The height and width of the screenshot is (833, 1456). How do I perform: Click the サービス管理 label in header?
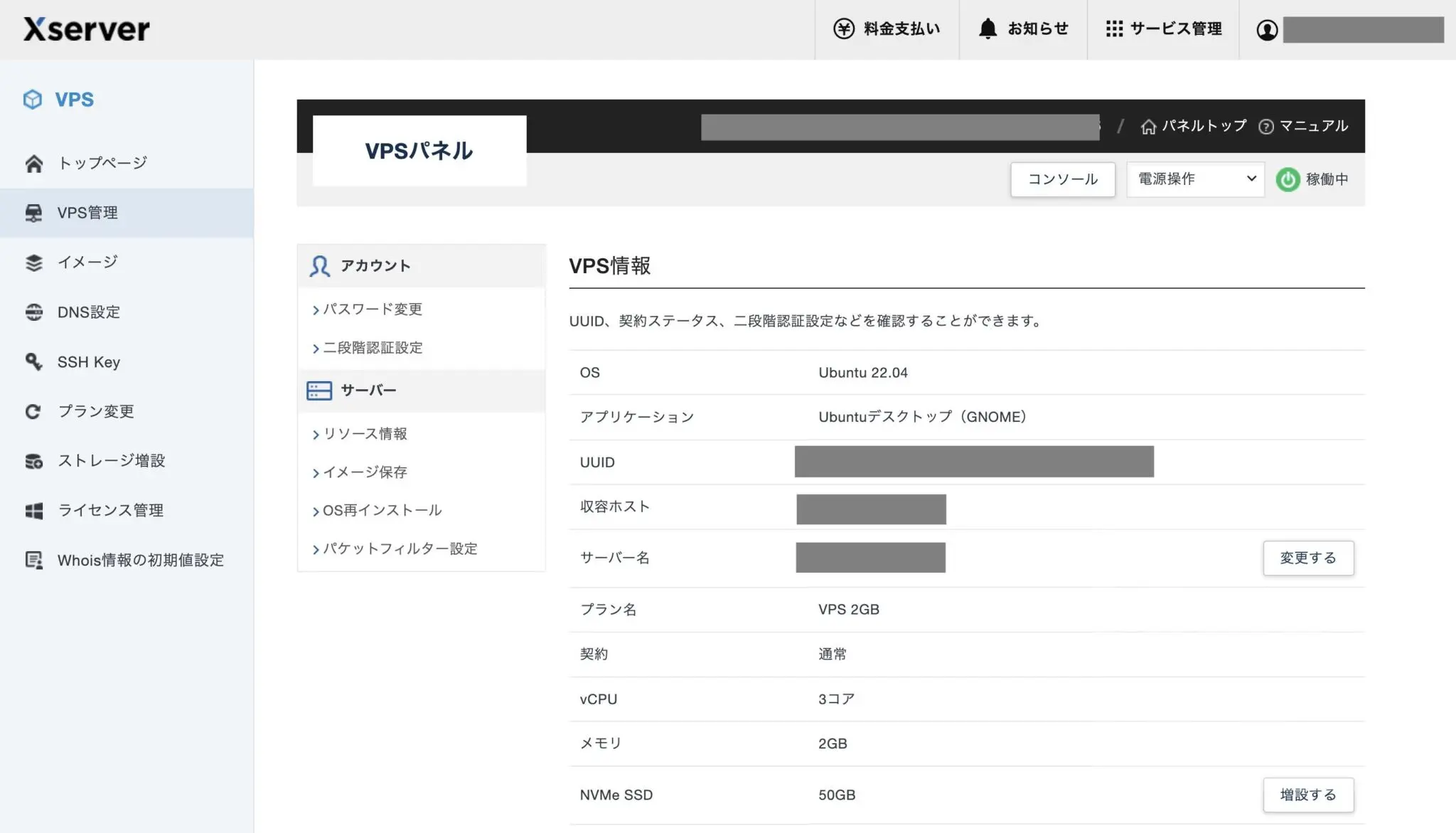click(x=1176, y=28)
